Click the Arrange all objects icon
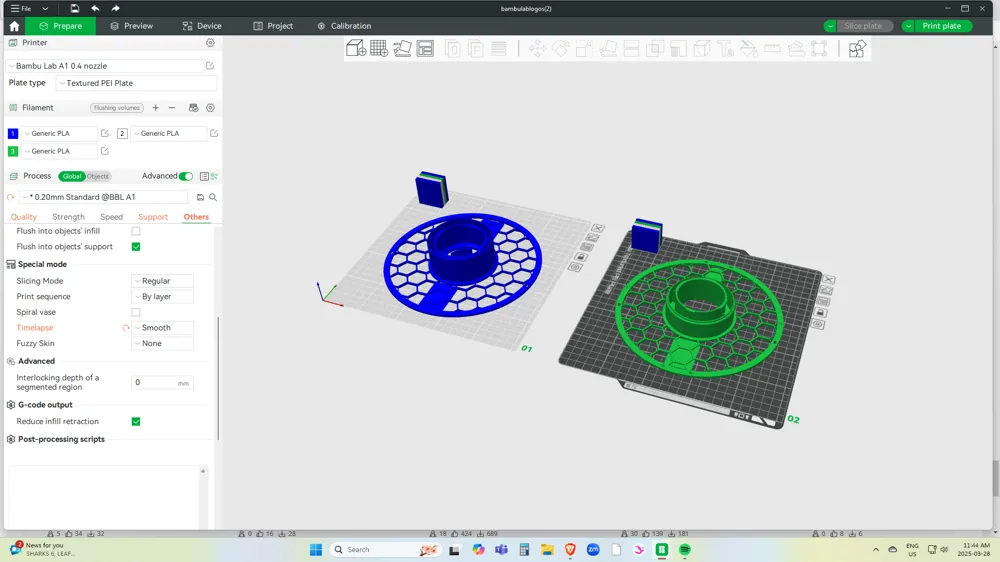The height and width of the screenshot is (562, 1000). pyautogui.click(x=425, y=48)
